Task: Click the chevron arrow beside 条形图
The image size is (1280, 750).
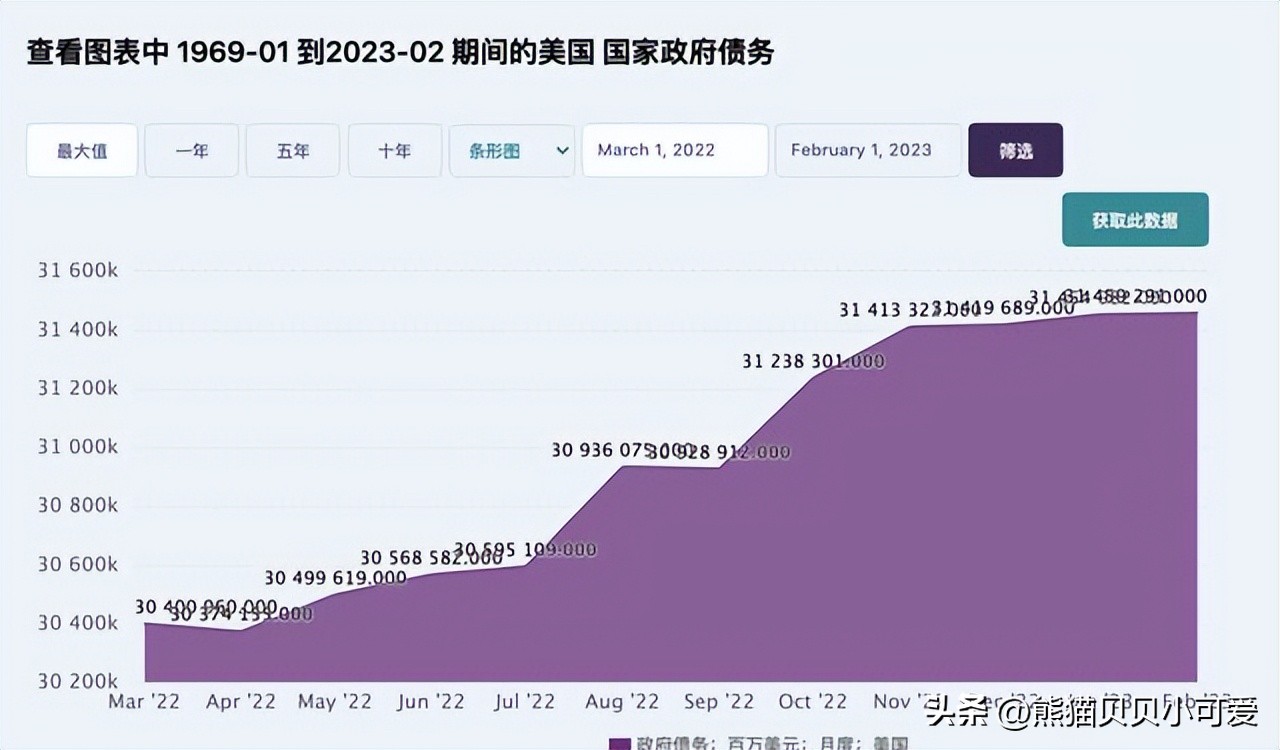Action: pyautogui.click(x=561, y=150)
